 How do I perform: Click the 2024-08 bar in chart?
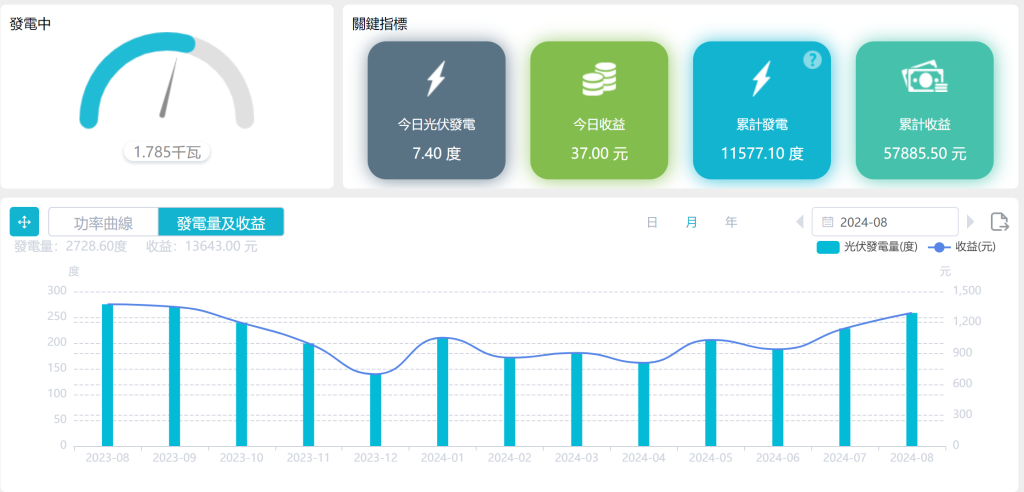point(912,379)
